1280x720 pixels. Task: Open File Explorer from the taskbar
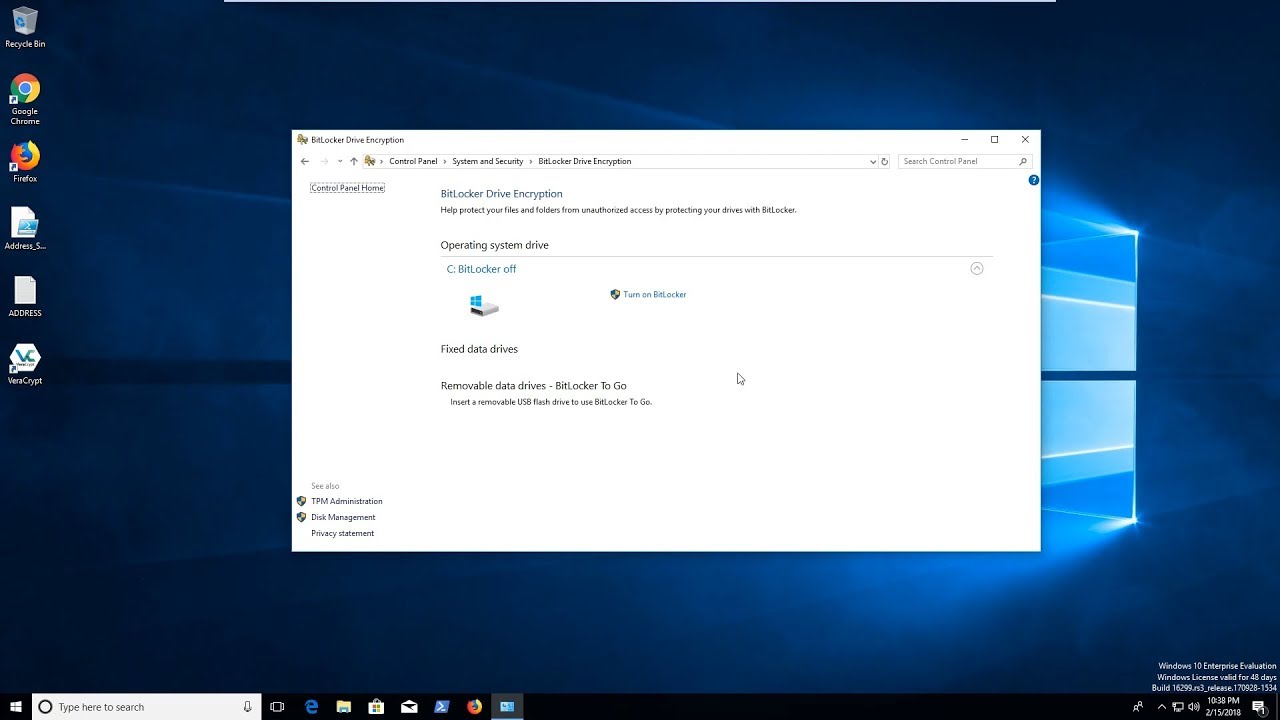(344, 707)
